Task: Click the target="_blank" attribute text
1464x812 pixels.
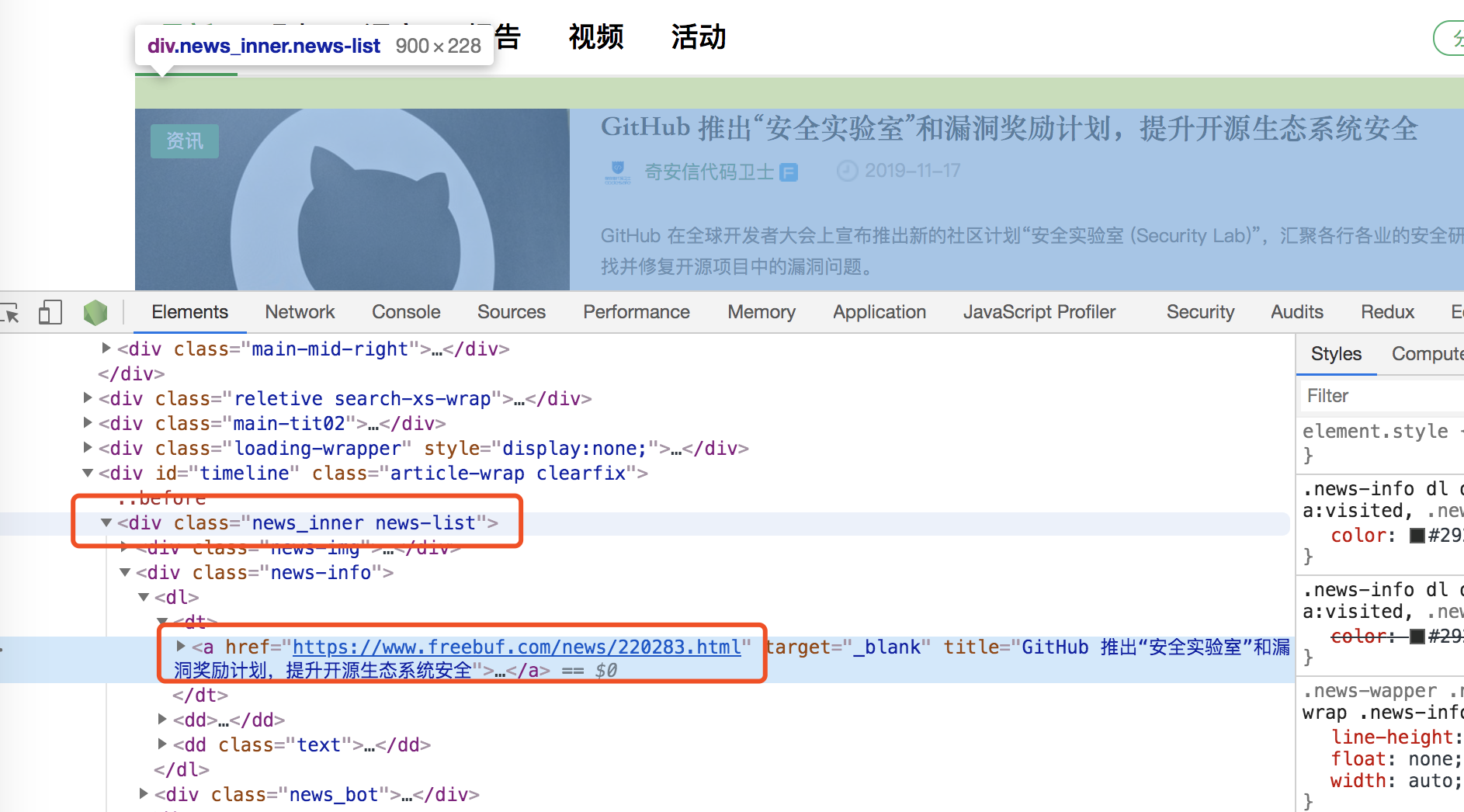Action: tap(848, 647)
